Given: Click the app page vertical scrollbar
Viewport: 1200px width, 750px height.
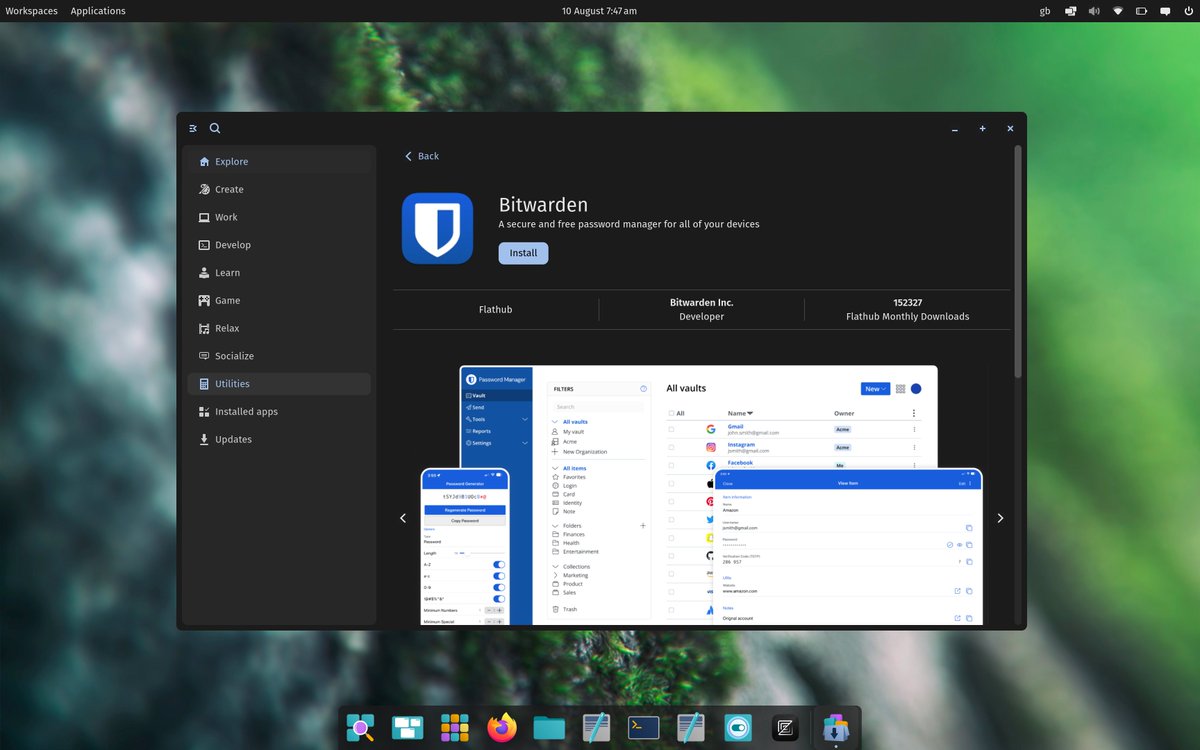Looking at the screenshot, I should (1018, 262).
